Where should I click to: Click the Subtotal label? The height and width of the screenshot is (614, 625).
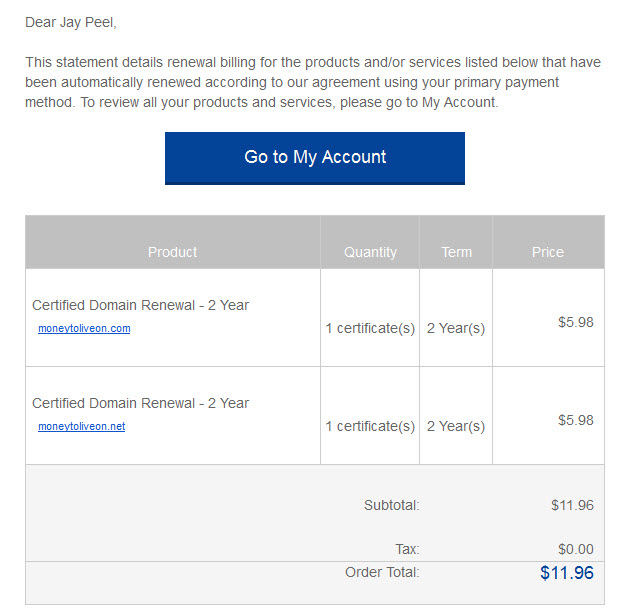pyautogui.click(x=391, y=505)
